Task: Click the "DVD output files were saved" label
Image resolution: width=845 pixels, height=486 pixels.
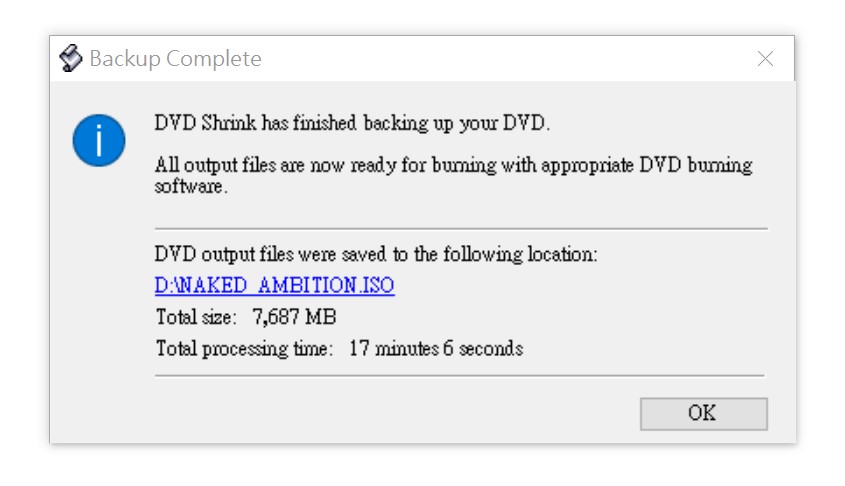Action: [x=376, y=254]
